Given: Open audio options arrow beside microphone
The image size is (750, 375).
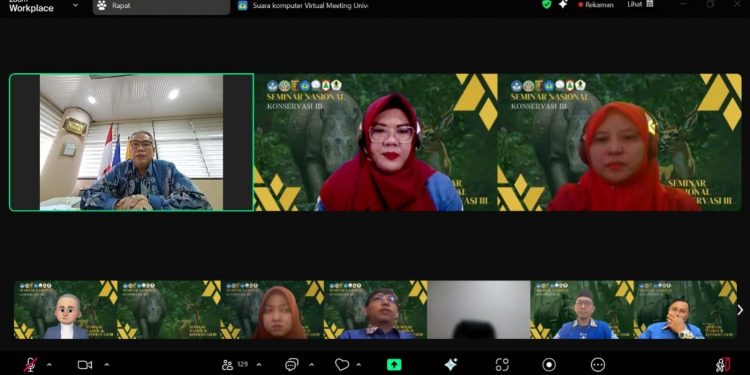Looking at the screenshot, I should [49, 365].
